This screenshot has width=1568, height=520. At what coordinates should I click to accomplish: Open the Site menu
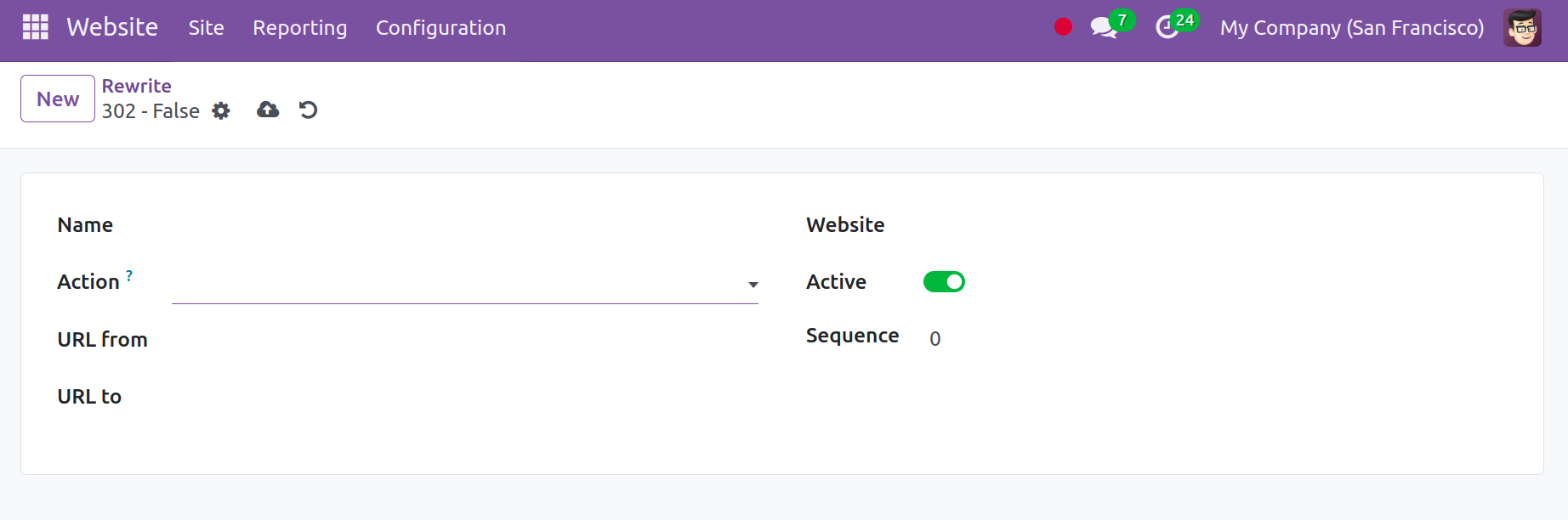[x=206, y=27]
